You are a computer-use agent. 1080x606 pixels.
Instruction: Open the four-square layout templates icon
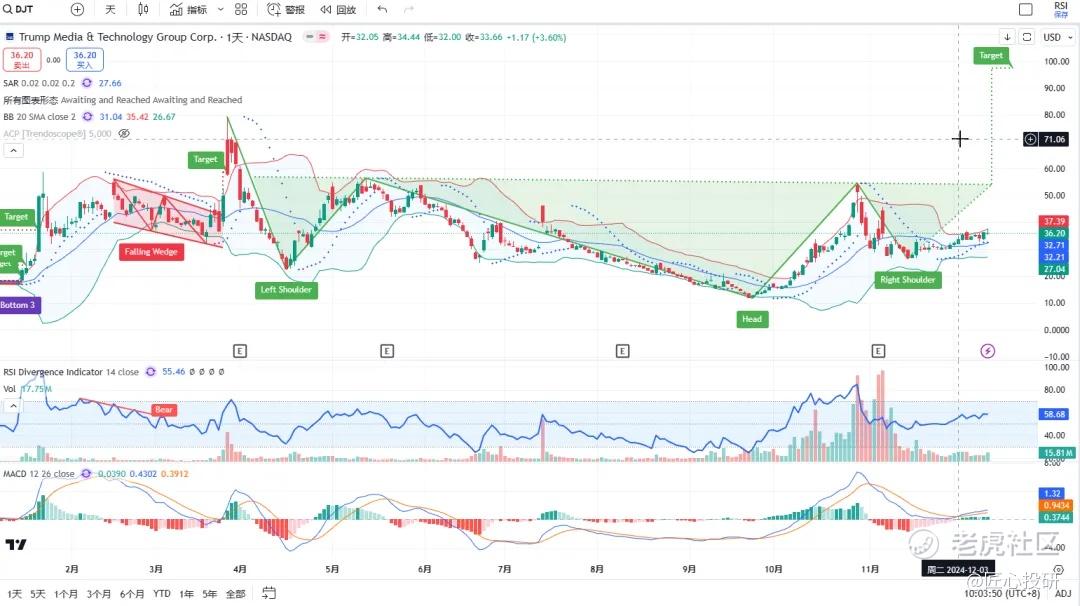[241, 9]
